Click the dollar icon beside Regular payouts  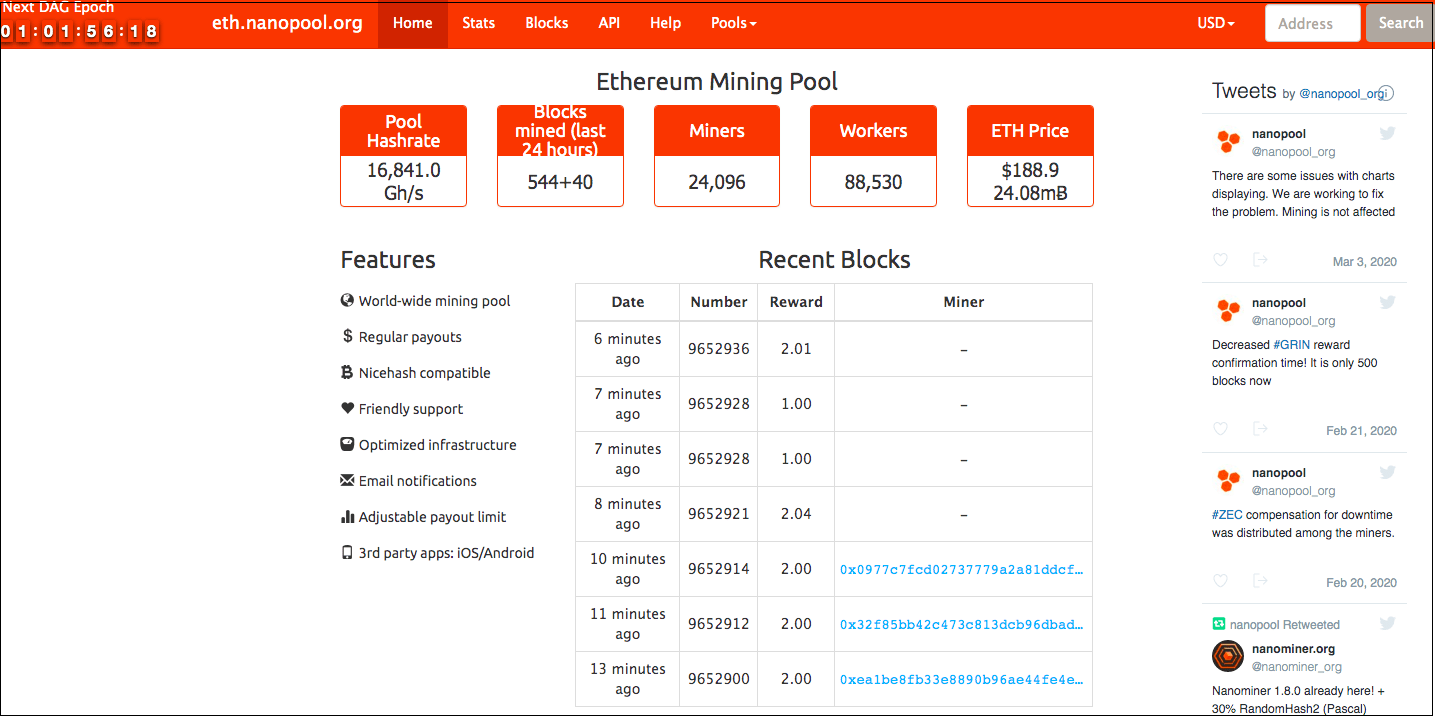point(347,336)
